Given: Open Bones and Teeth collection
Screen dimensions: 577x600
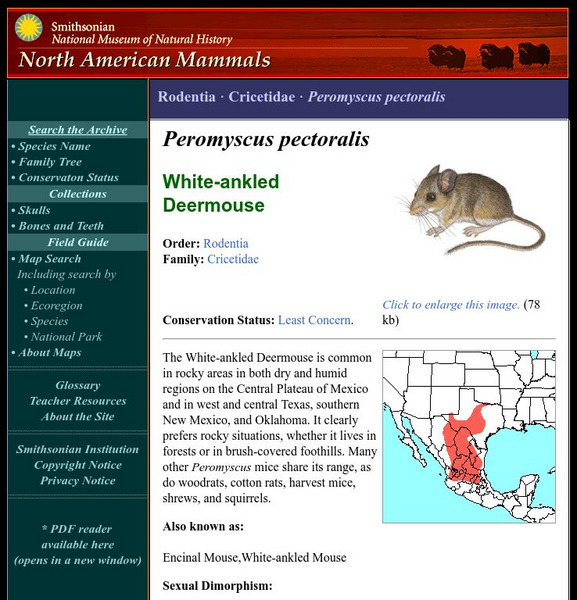Looking at the screenshot, I should pos(61,226).
